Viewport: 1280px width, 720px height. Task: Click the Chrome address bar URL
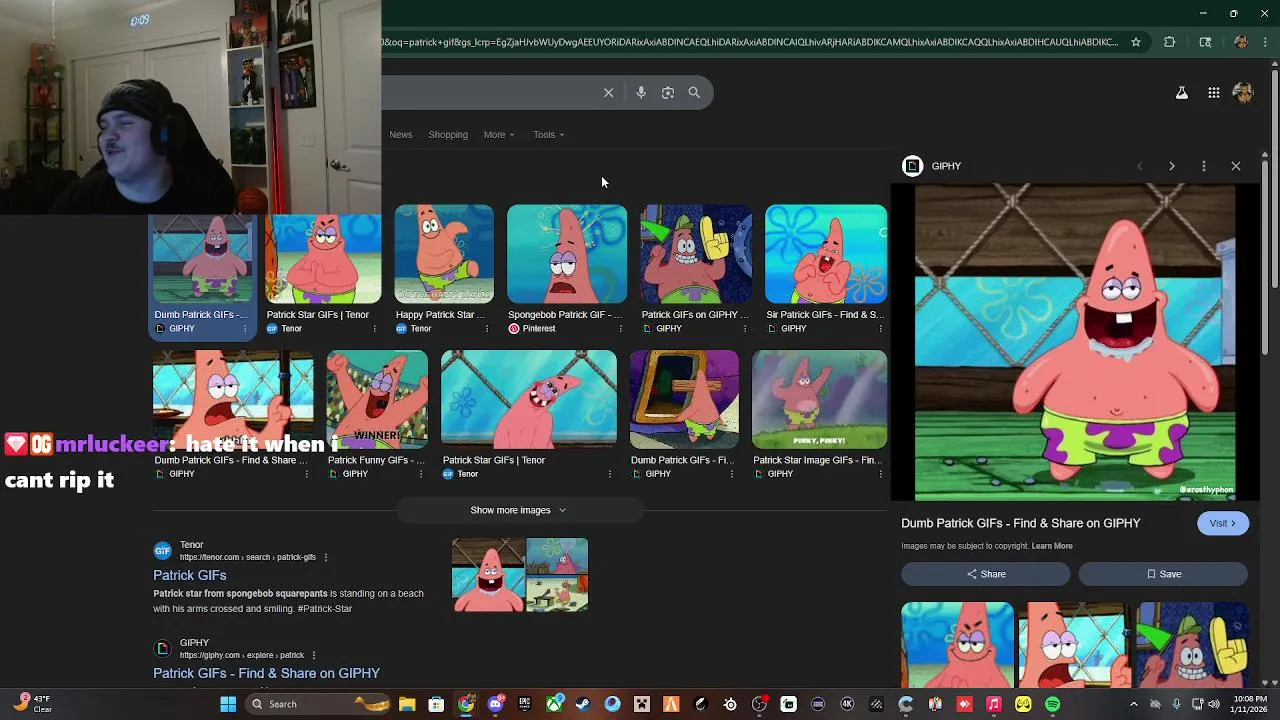750,42
